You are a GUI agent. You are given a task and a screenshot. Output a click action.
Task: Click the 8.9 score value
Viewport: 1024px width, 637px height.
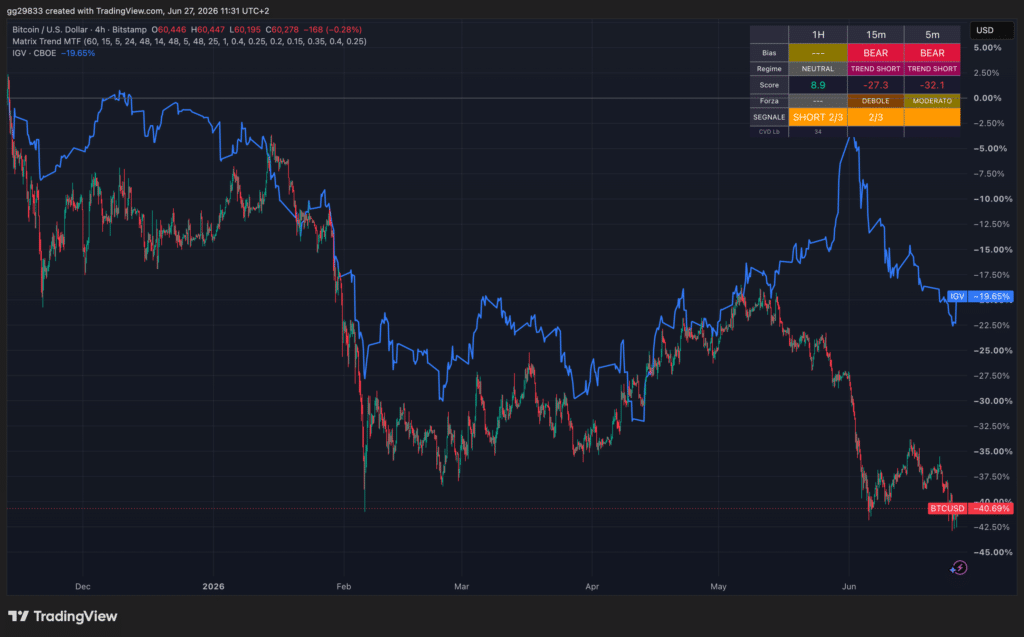click(818, 85)
